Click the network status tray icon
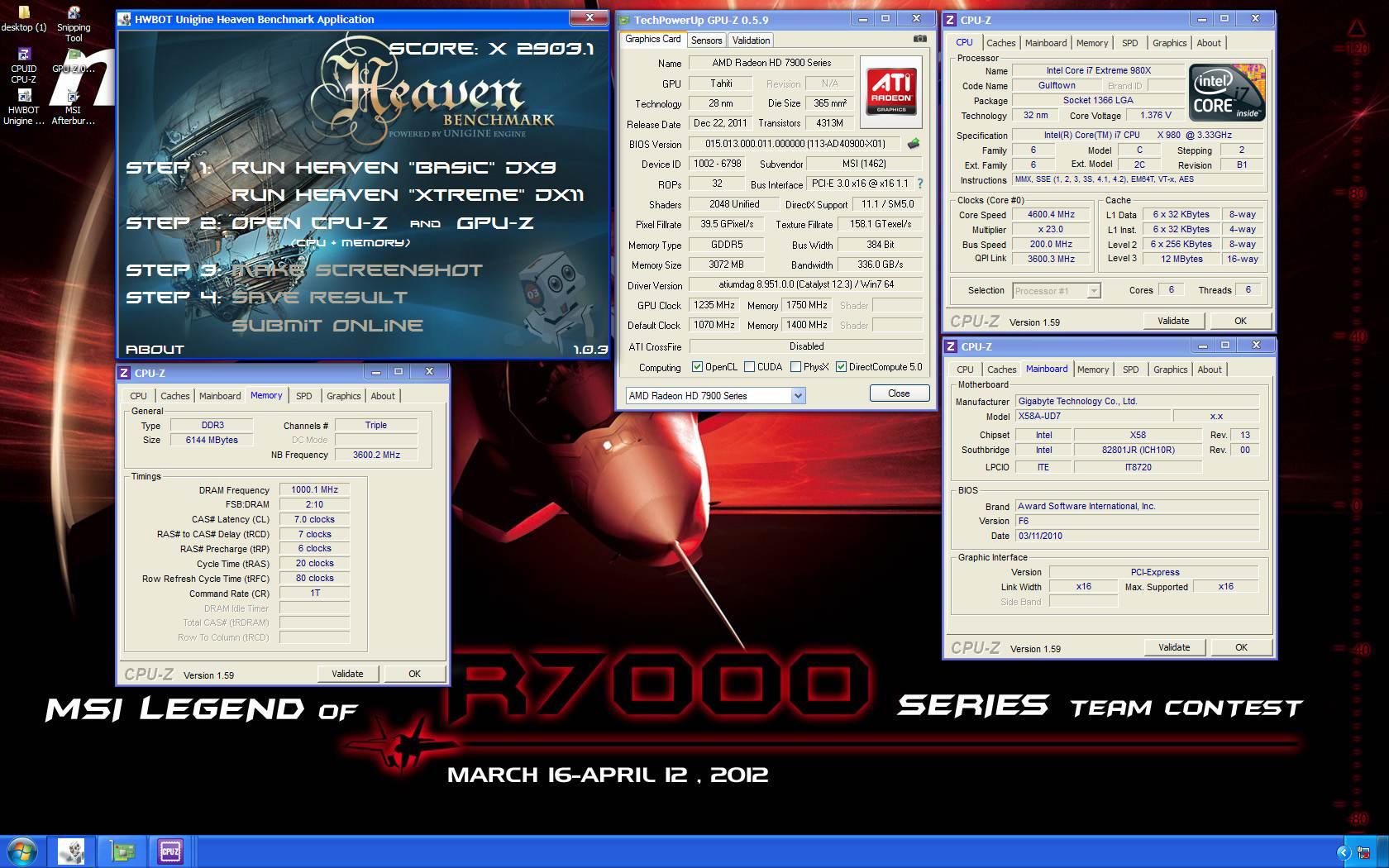 coord(1362,852)
